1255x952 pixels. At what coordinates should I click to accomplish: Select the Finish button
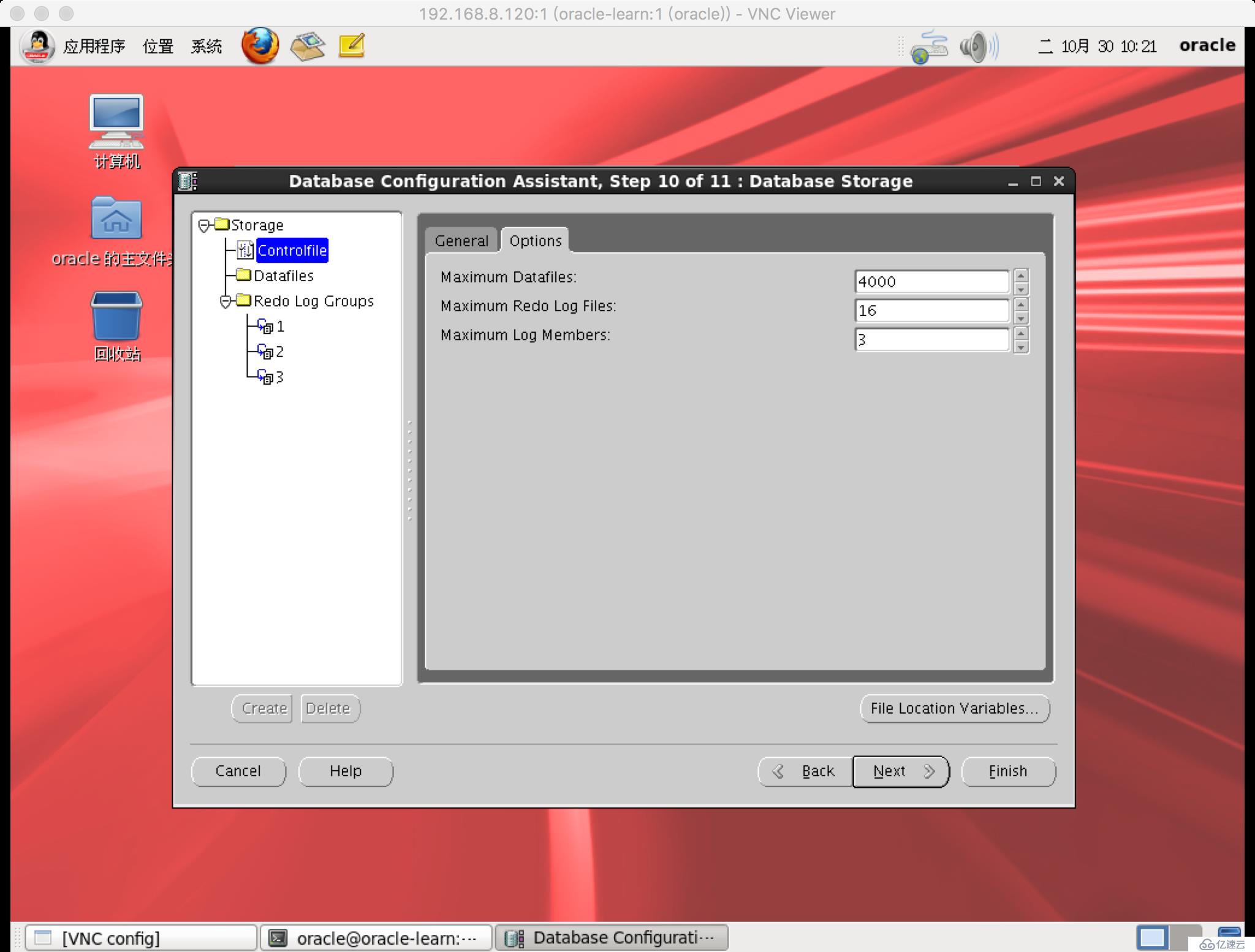click(1008, 770)
